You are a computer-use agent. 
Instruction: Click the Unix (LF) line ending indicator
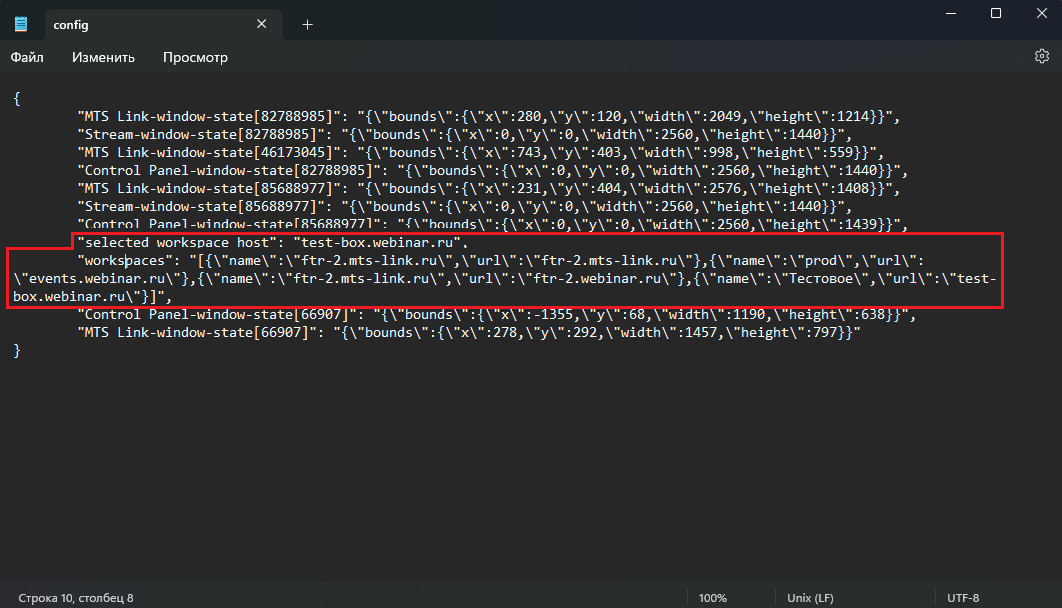coord(810,598)
